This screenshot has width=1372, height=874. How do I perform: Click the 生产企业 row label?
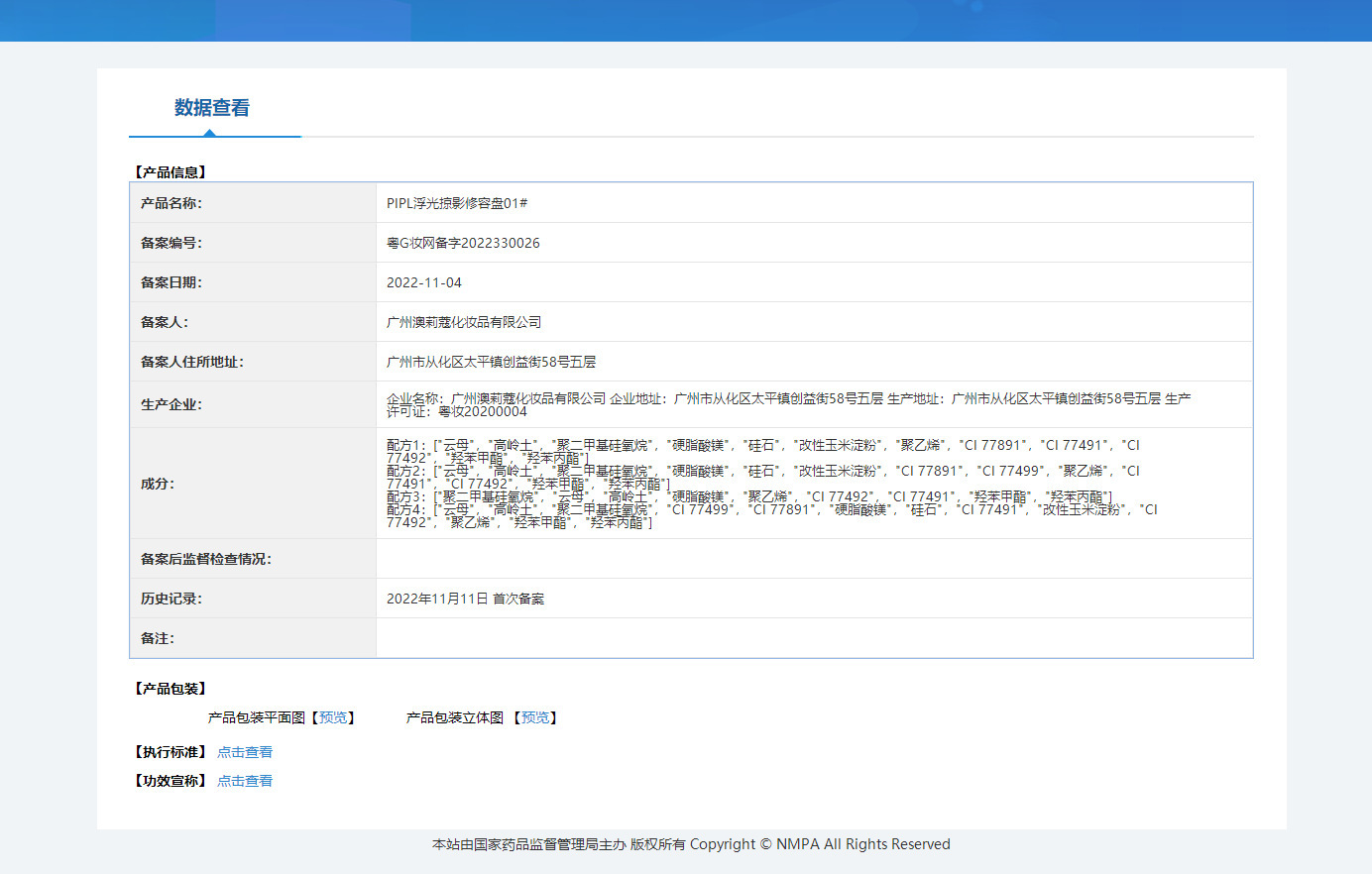[x=171, y=404]
